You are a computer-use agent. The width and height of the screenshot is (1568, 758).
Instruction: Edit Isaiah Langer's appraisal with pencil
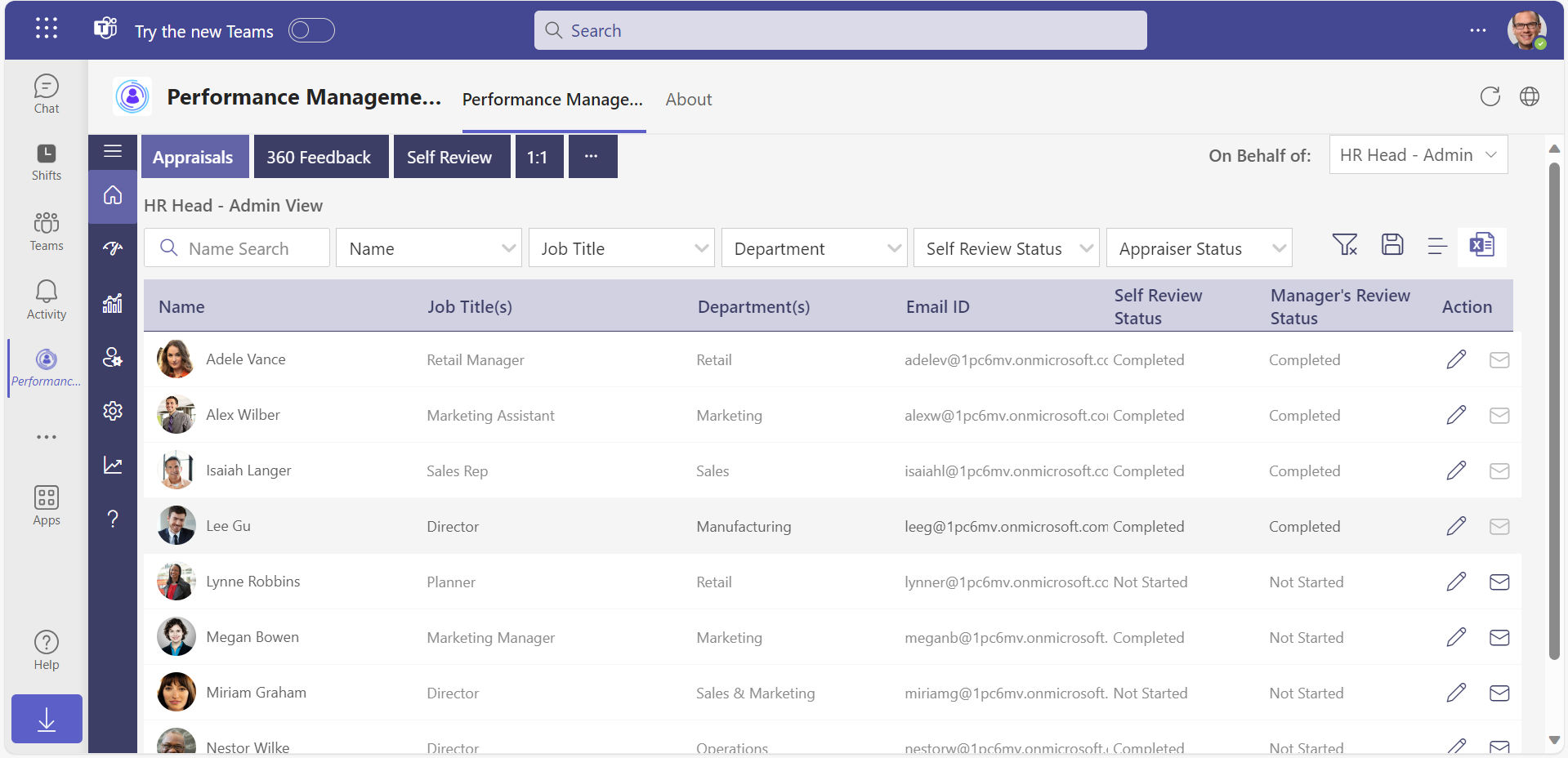[x=1456, y=470]
